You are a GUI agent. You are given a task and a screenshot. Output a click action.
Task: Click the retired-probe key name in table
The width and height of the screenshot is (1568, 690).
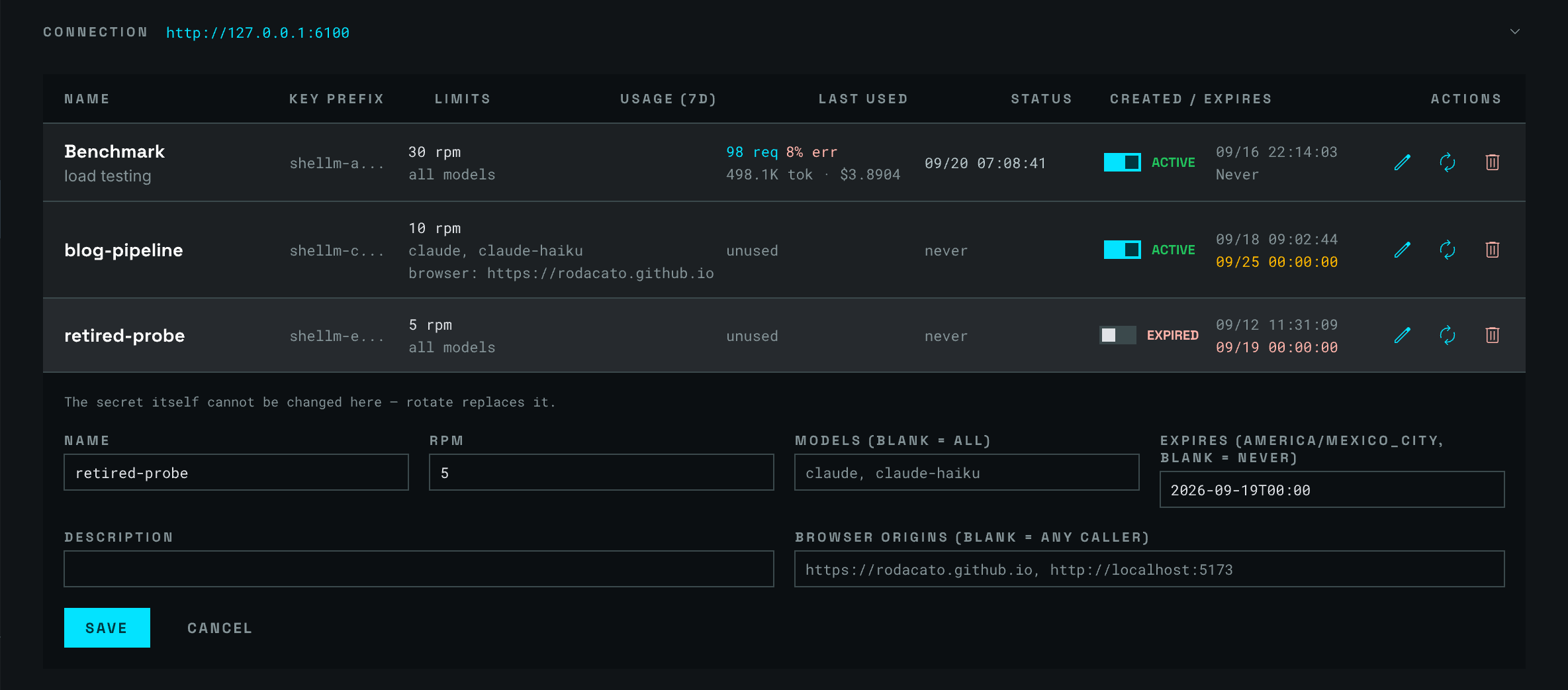[124, 335]
